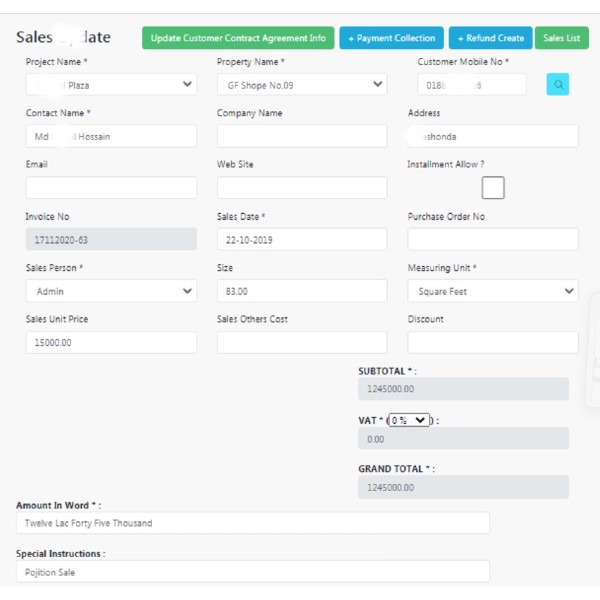Click the cyan customer mobile search icon
This screenshot has height=600, width=600.
(558, 85)
